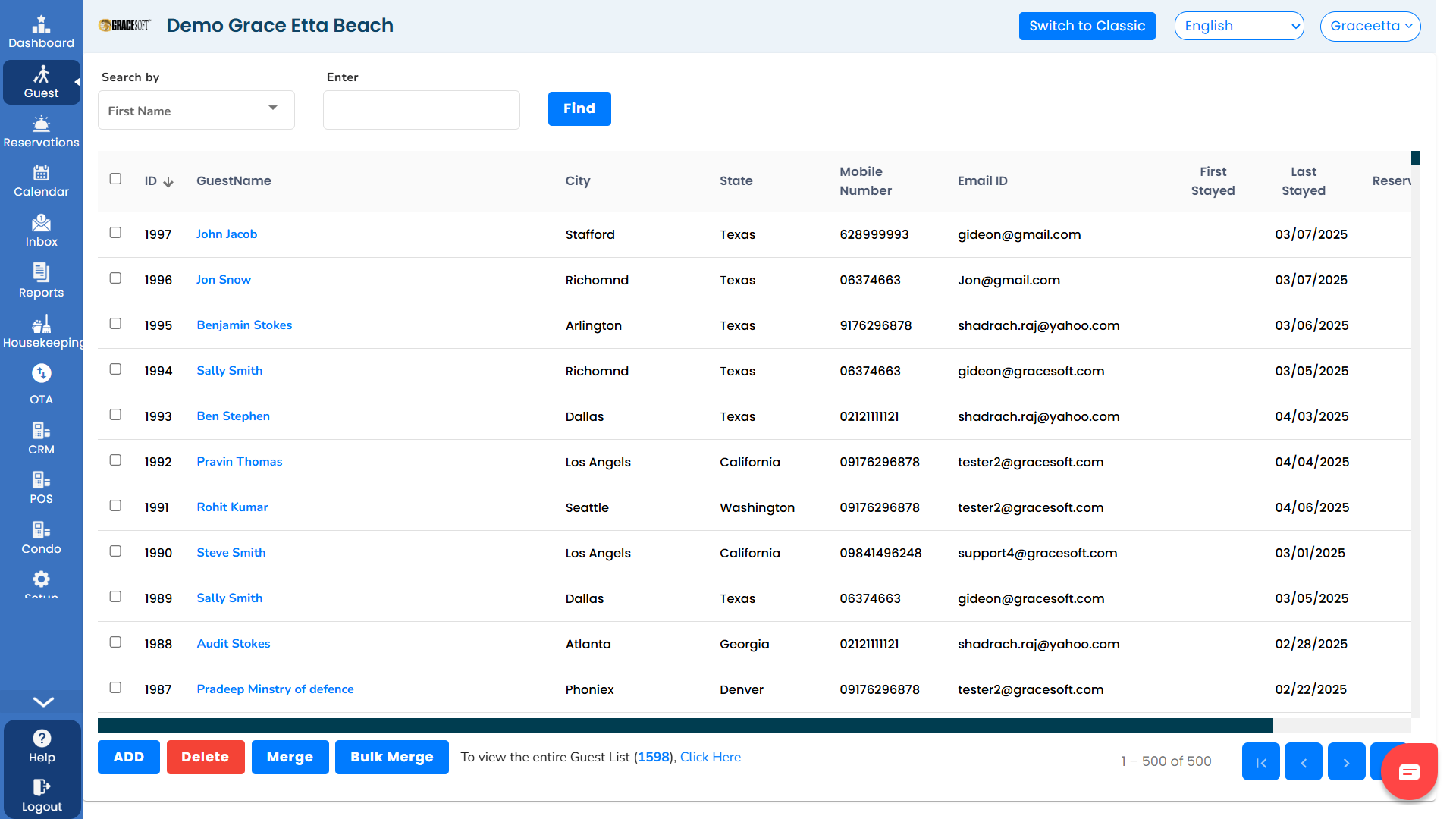Check the box for Rohit Kumar
The image size is (1456, 819).
(115, 506)
